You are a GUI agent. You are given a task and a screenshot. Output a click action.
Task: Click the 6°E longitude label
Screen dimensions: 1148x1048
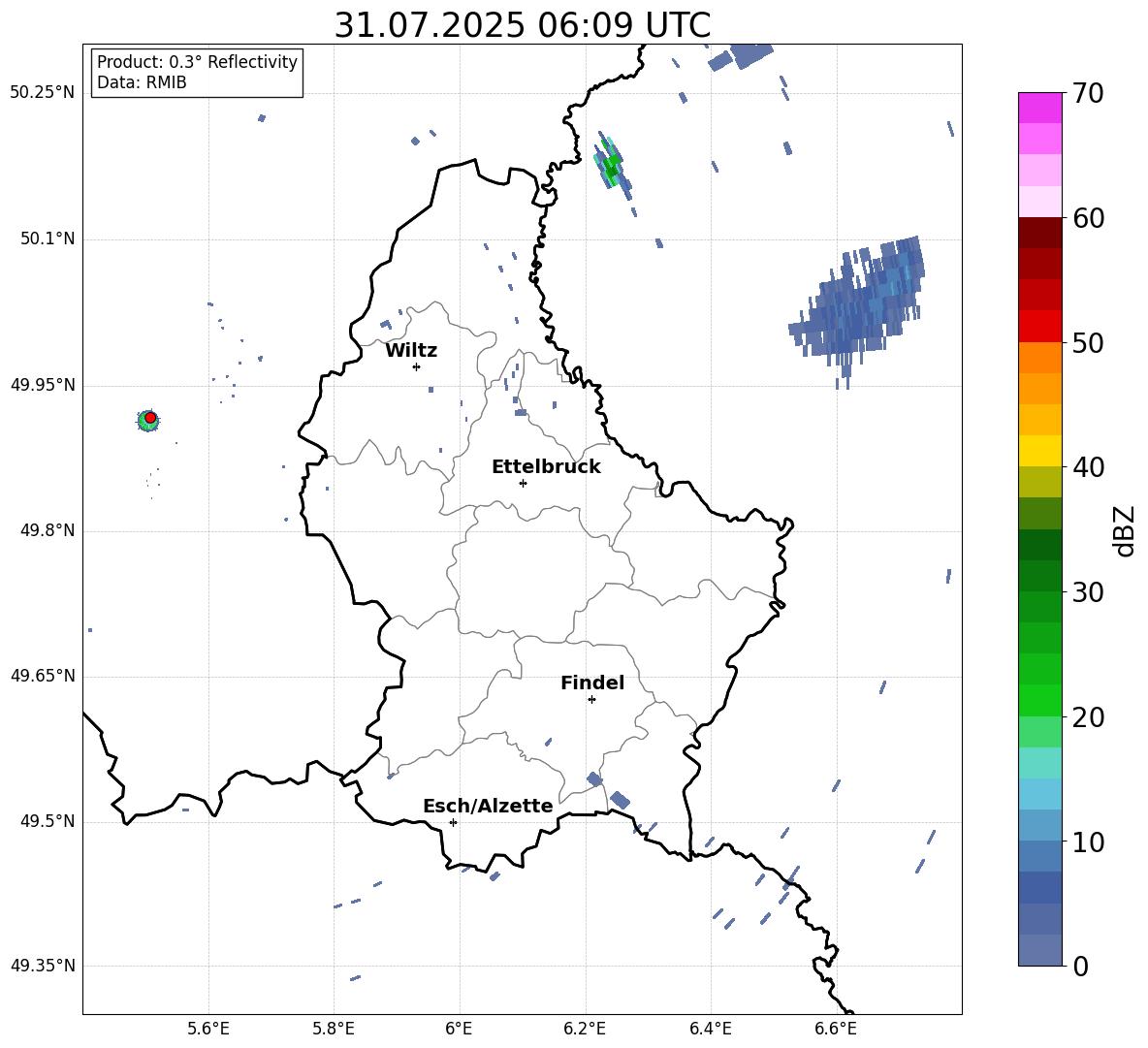click(459, 1030)
